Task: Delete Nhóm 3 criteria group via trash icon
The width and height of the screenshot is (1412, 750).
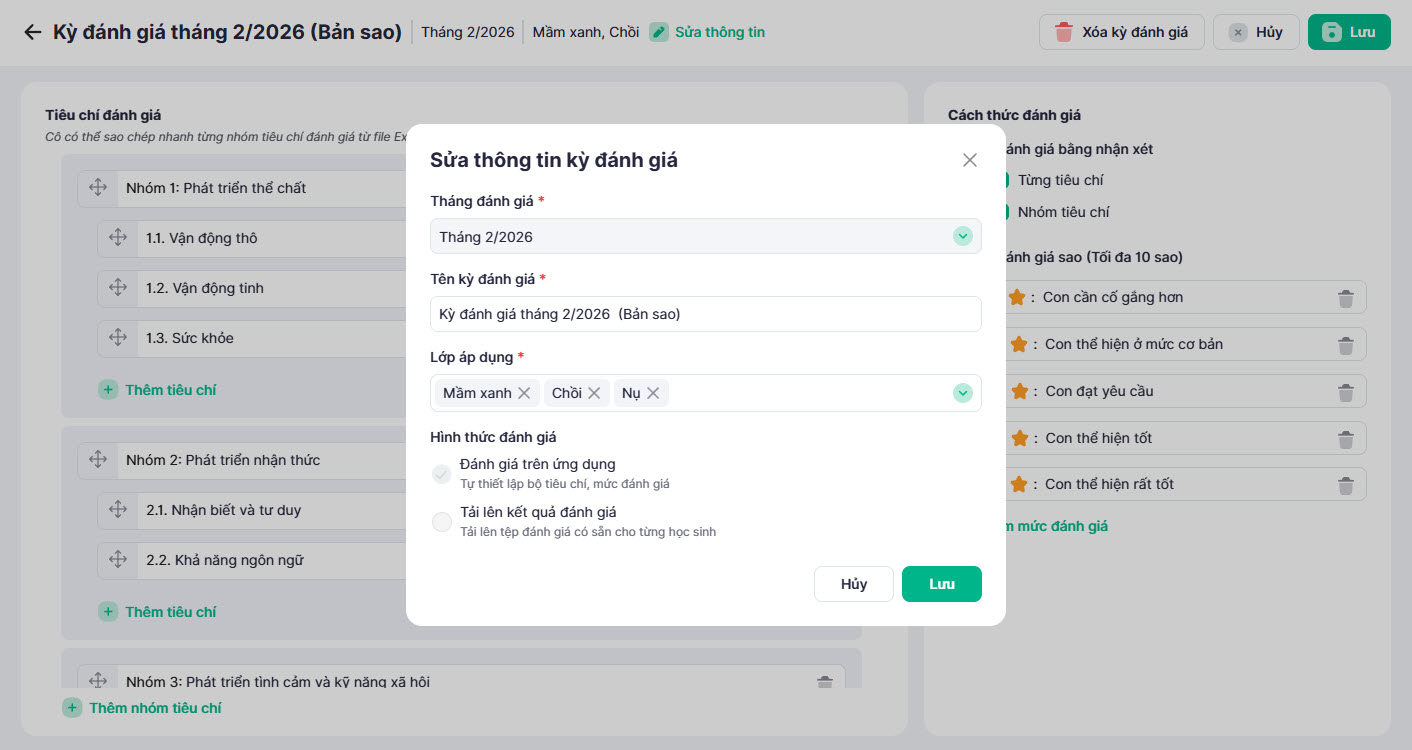Action: point(825,682)
